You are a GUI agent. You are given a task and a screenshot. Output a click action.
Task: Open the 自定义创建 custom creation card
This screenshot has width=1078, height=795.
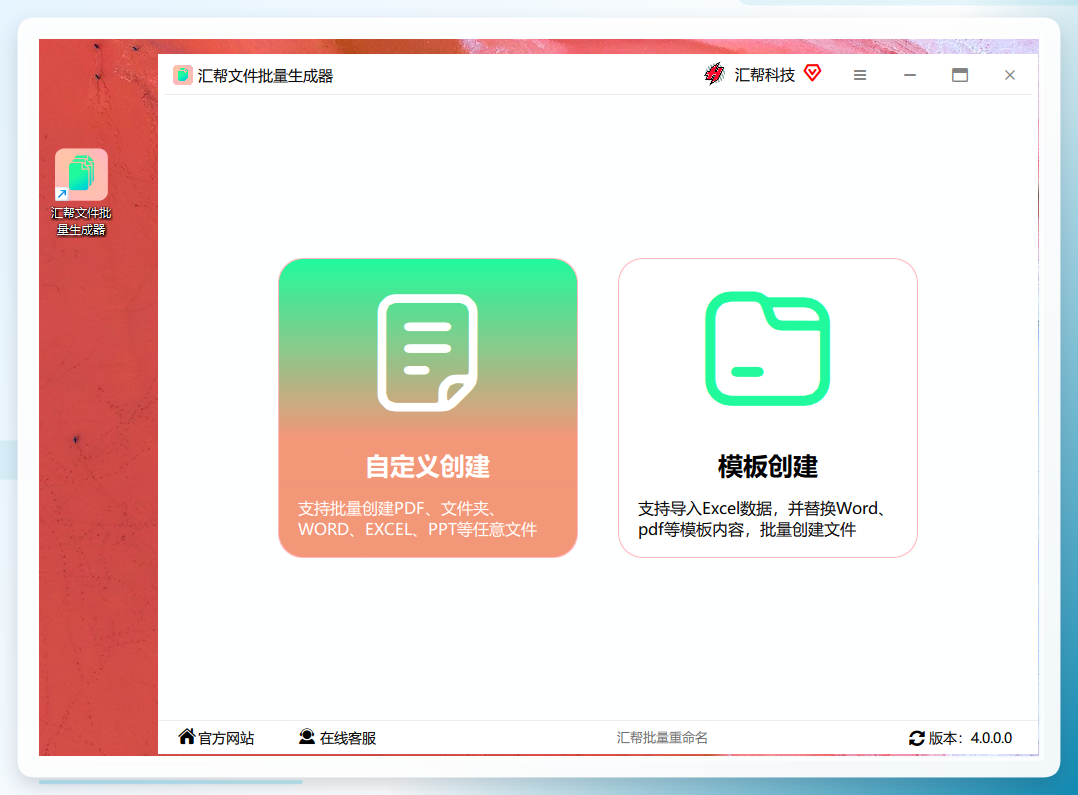pyautogui.click(x=428, y=408)
